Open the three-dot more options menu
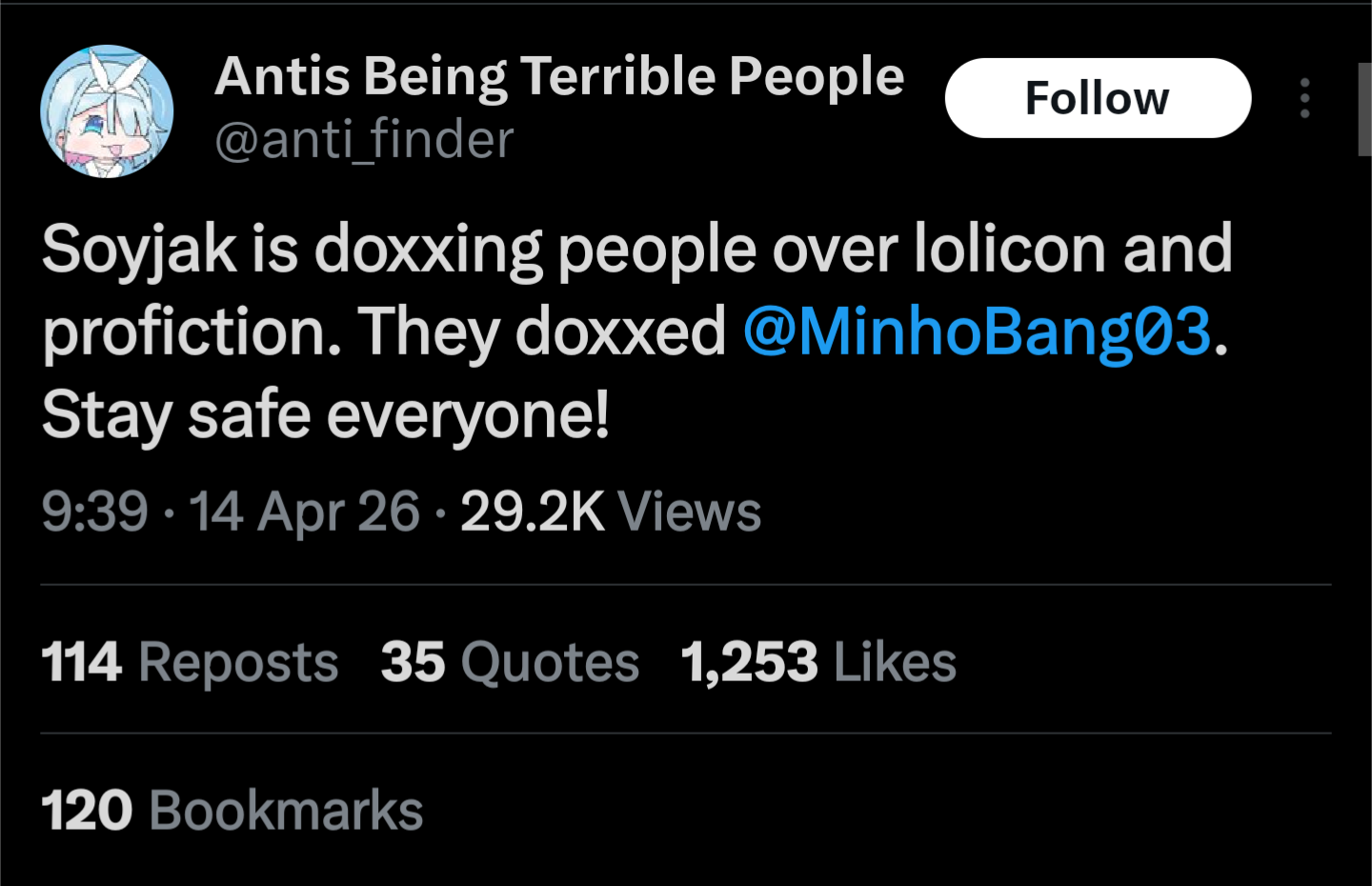Viewport: 1372px width, 886px height. (1304, 98)
